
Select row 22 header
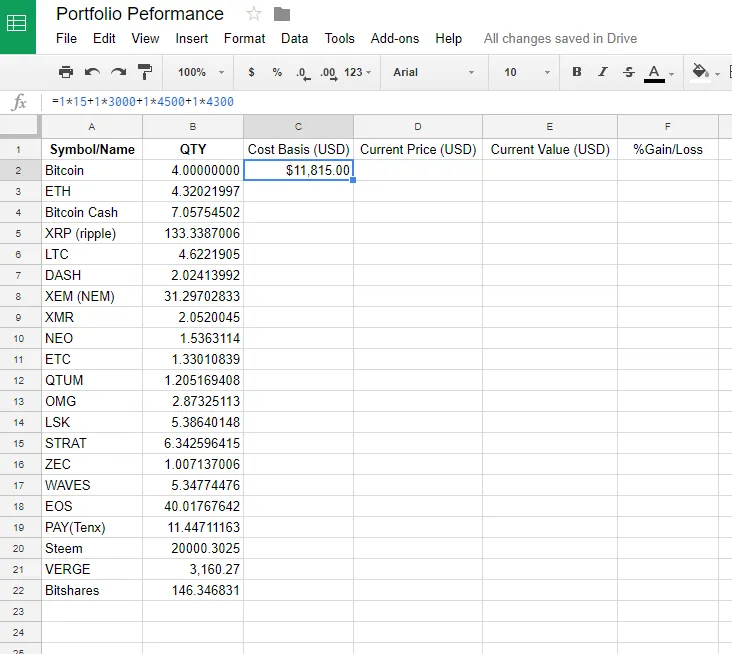[19, 591]
